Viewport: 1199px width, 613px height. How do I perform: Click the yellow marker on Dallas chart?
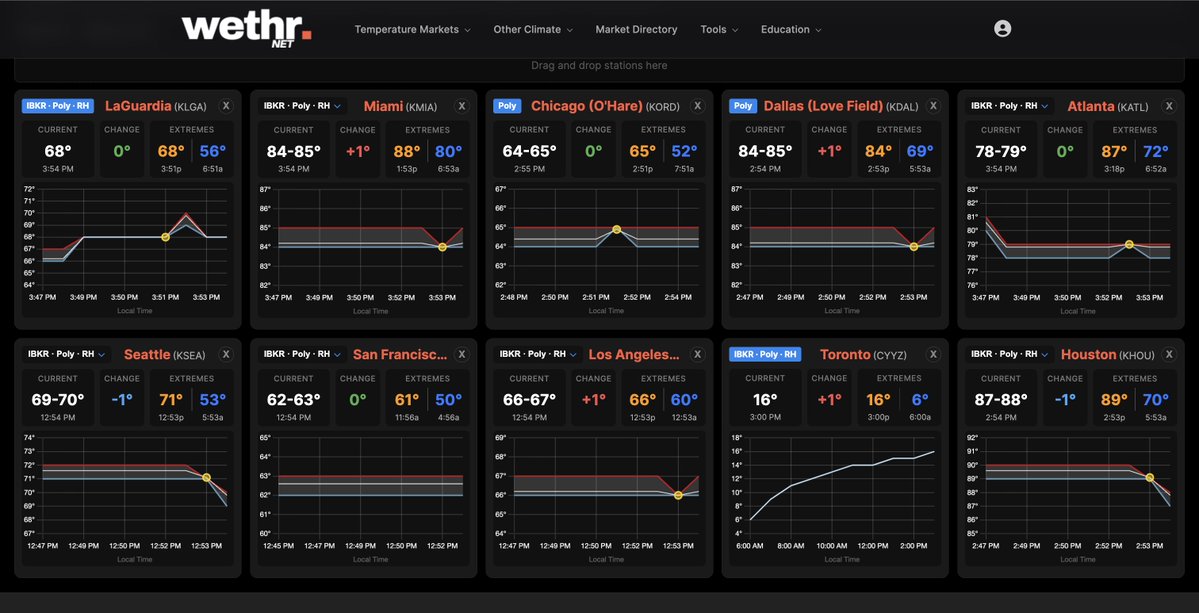click(914, 247)
